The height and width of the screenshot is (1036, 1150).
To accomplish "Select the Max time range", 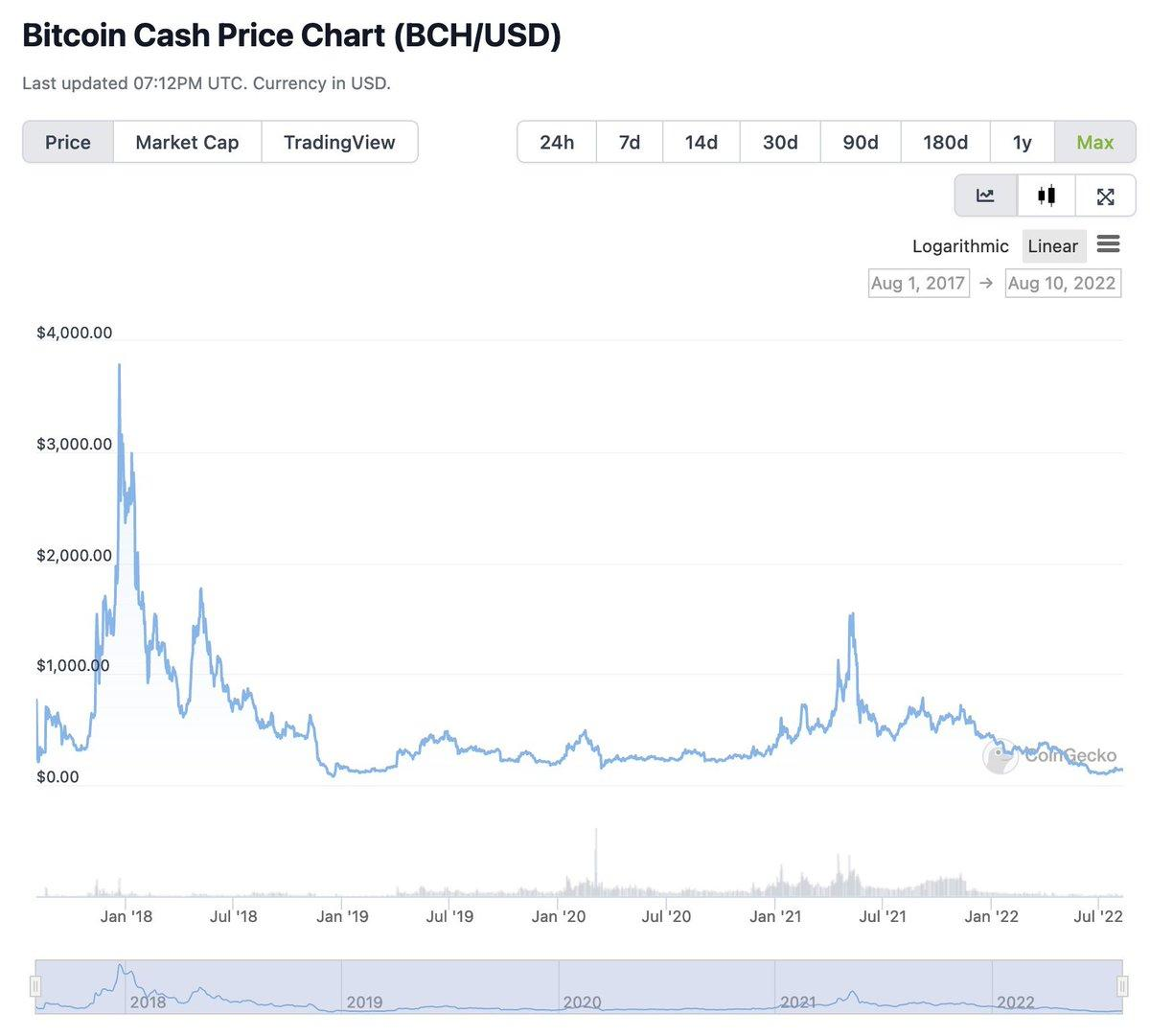I will click(1094, 143).
